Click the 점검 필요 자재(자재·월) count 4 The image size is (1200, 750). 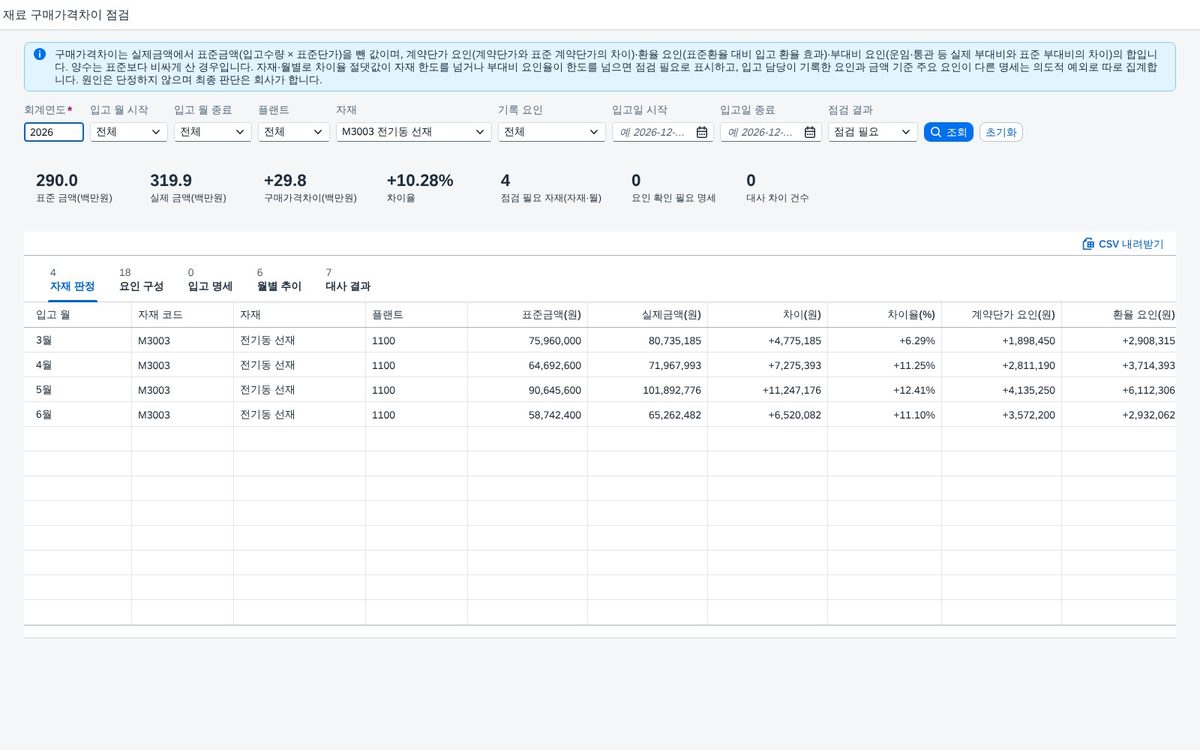pyautogui.click(x=505, y=181)
